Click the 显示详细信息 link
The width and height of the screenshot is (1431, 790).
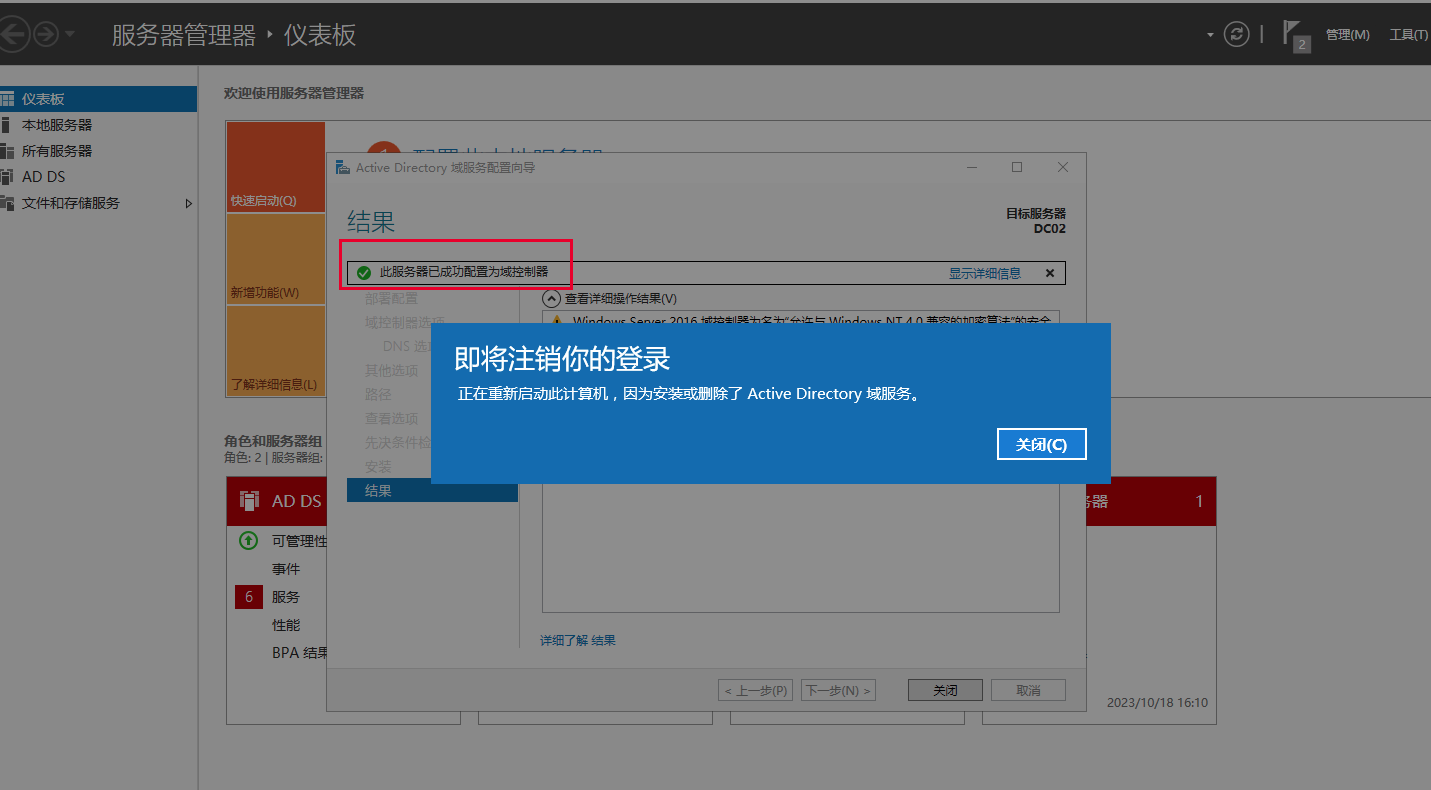coord(984,273)
